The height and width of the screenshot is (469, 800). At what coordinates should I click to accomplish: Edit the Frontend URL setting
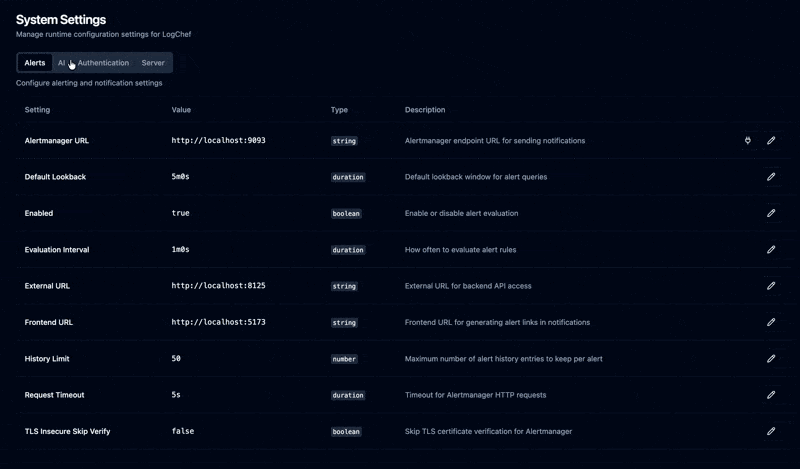coord(771,322)
